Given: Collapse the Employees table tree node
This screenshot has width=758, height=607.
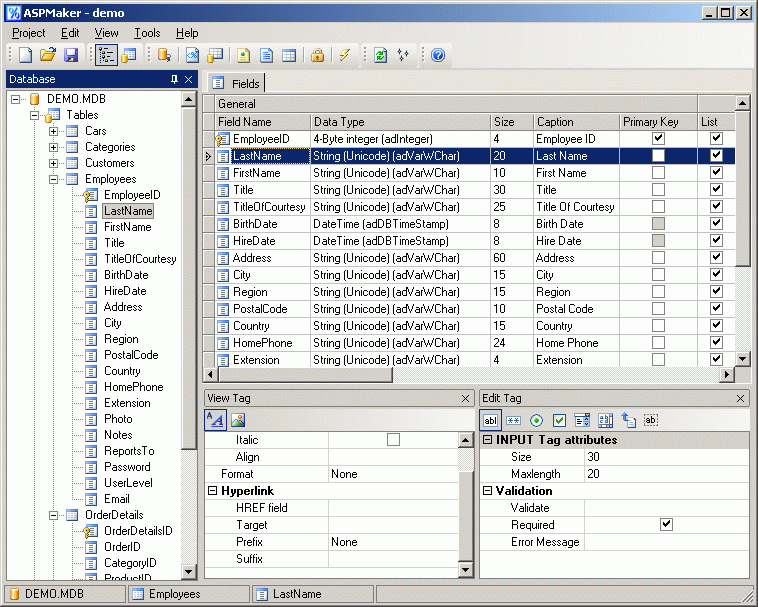Looking at the screenshot, I should click(x=53, y=179).
